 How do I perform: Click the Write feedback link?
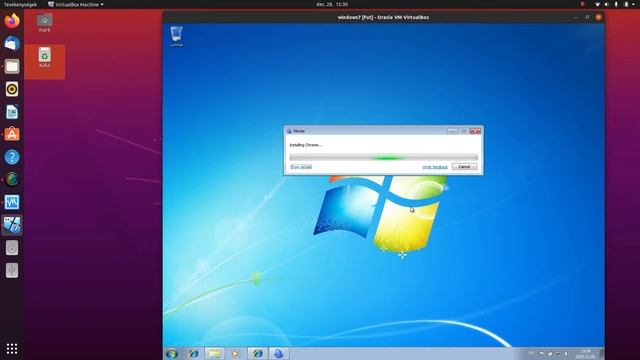(x=435, y=167)
